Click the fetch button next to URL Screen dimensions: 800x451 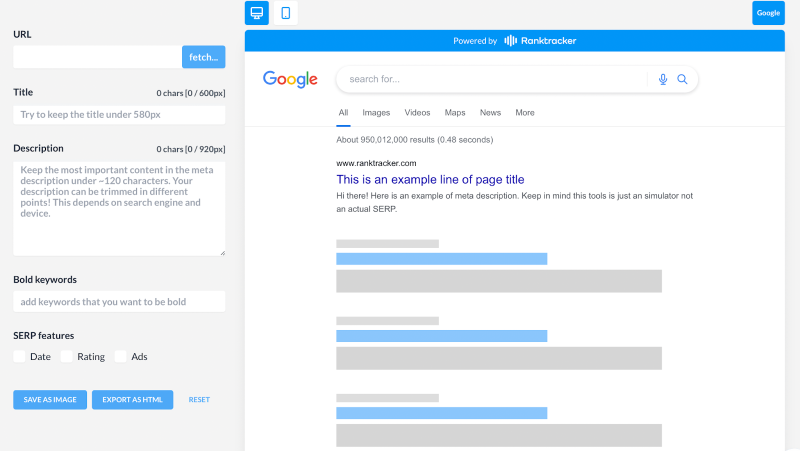click(204, 57)
